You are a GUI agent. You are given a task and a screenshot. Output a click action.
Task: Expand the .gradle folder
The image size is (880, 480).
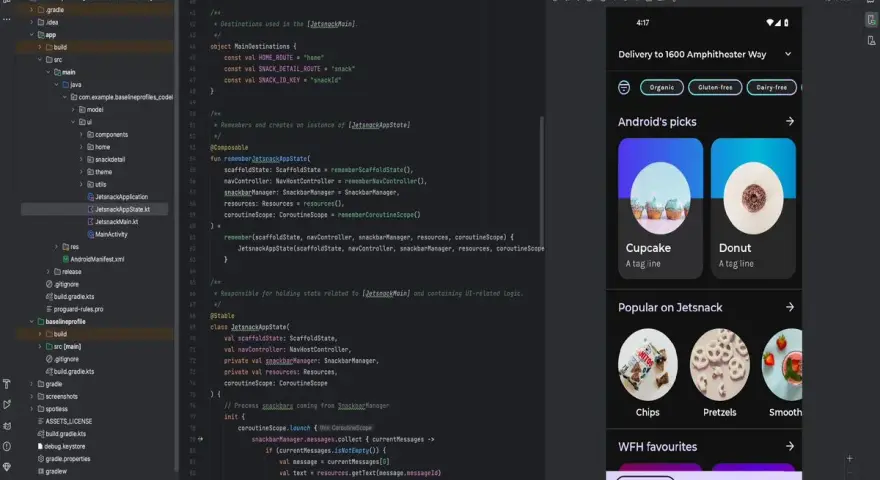32,10
